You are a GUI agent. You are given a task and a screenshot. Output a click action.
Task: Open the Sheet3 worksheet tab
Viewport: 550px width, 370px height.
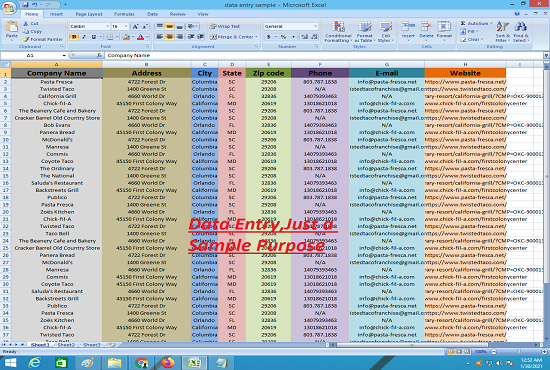(92, 345)
